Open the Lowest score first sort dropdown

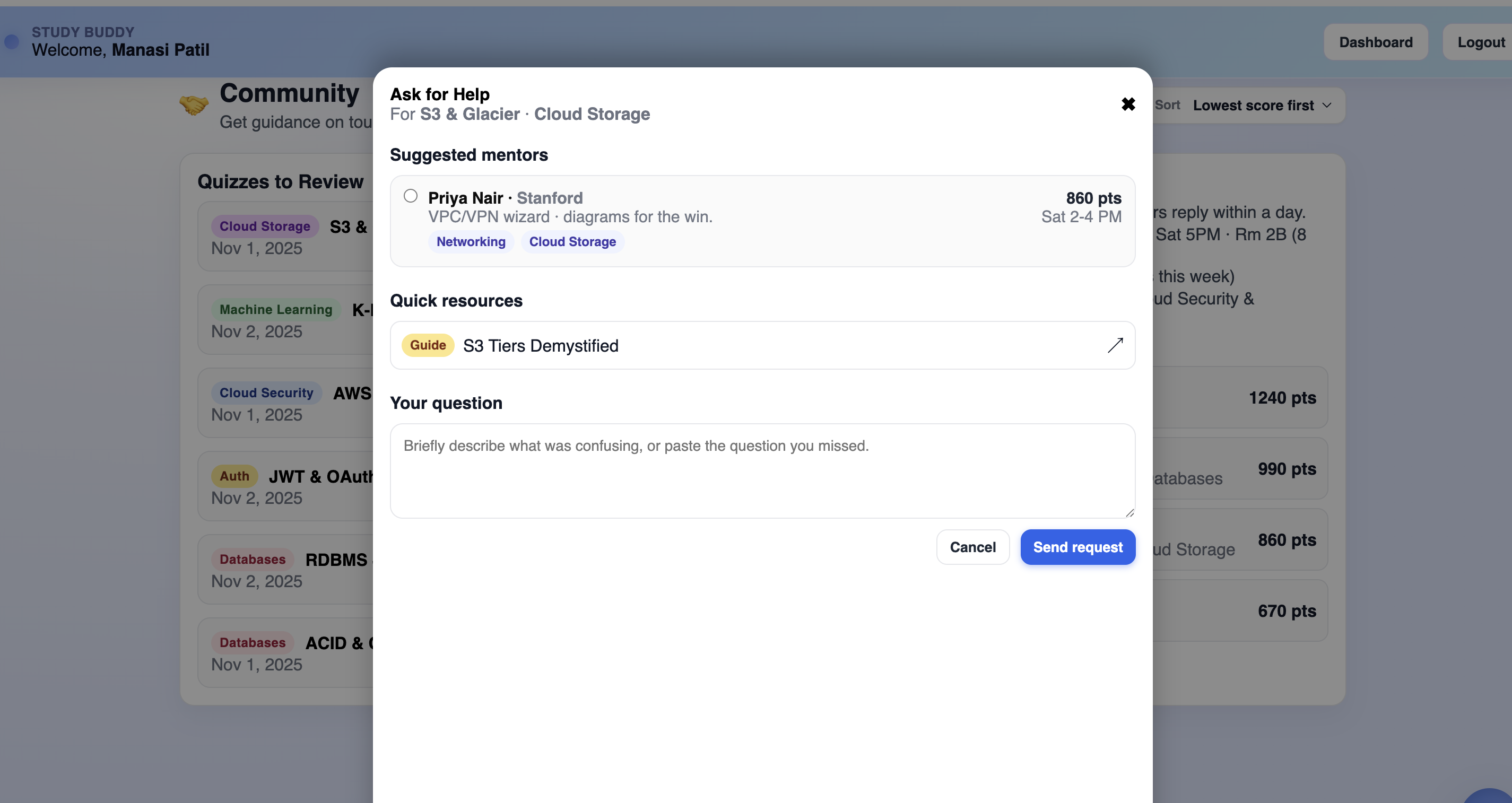click(1253, 106)
